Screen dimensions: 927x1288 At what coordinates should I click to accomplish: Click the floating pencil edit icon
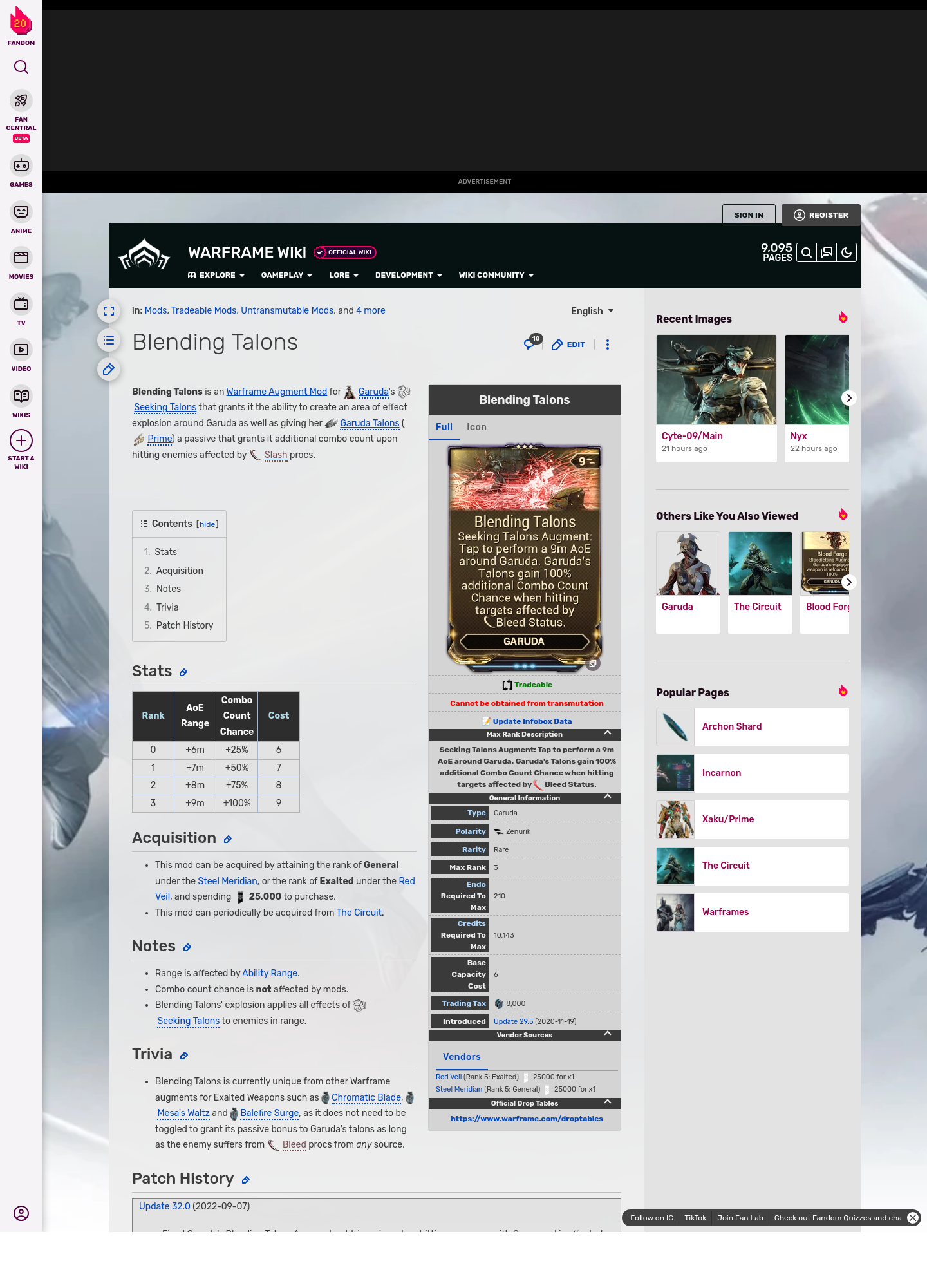coord(109,369)
